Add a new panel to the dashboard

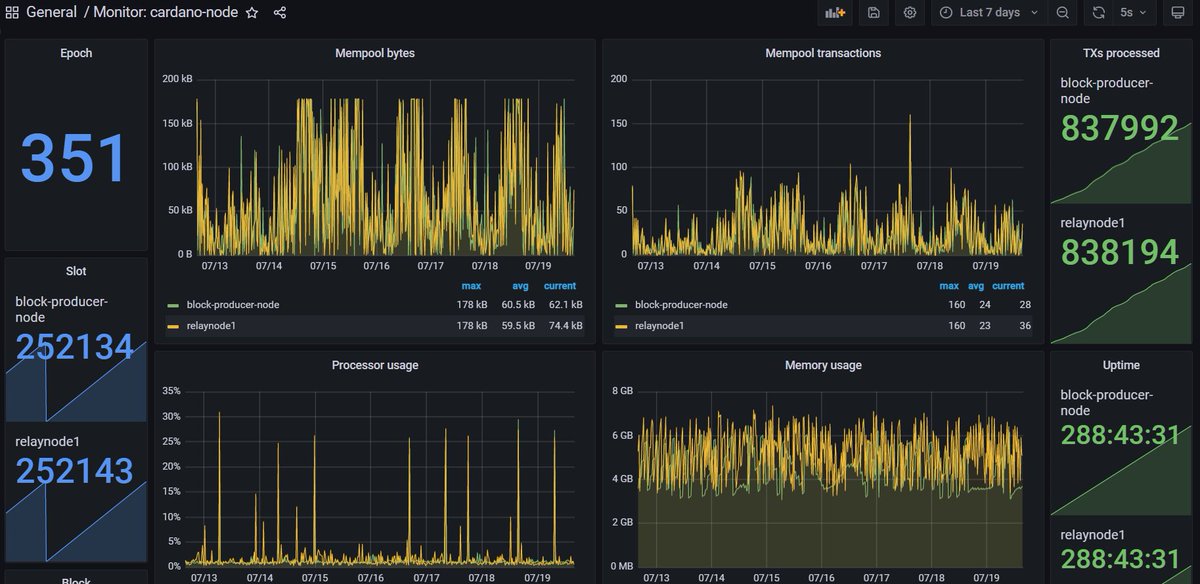coord(834,13)
